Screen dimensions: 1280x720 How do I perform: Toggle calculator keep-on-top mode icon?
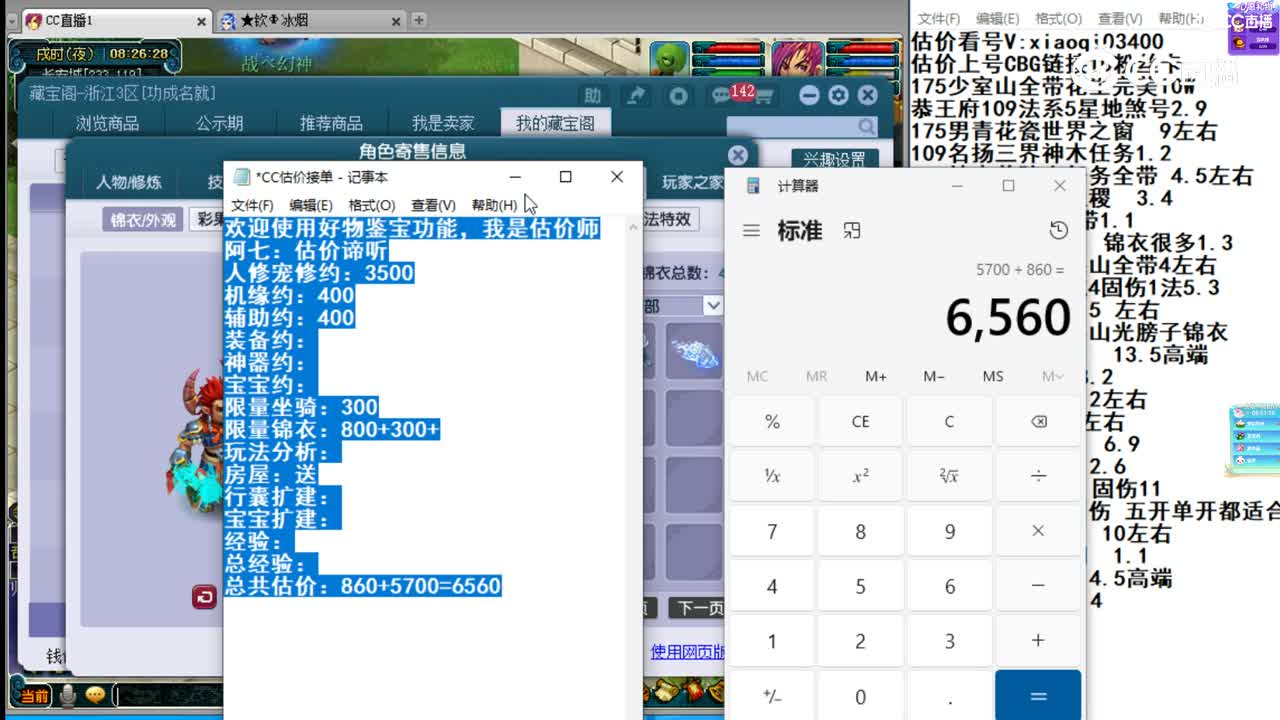tap(851, 231)
